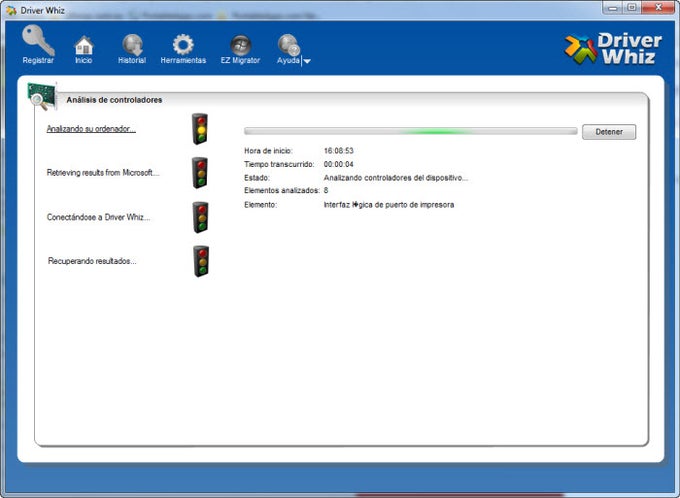Click the start time value 16:08:53
Image resolution: width=680 pixels, height=498 pixels.
(339, 151)
